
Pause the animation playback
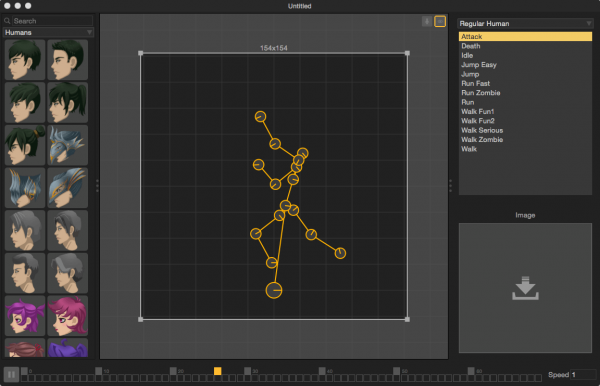(11, 374)
